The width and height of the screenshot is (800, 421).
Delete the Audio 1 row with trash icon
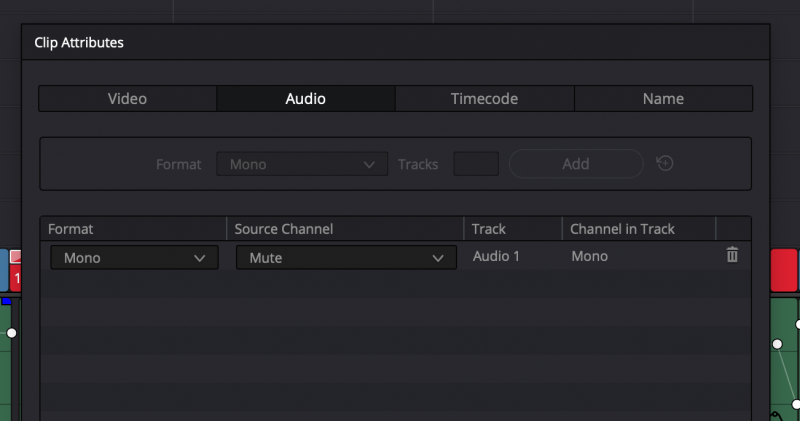click(x=732, y=256)
